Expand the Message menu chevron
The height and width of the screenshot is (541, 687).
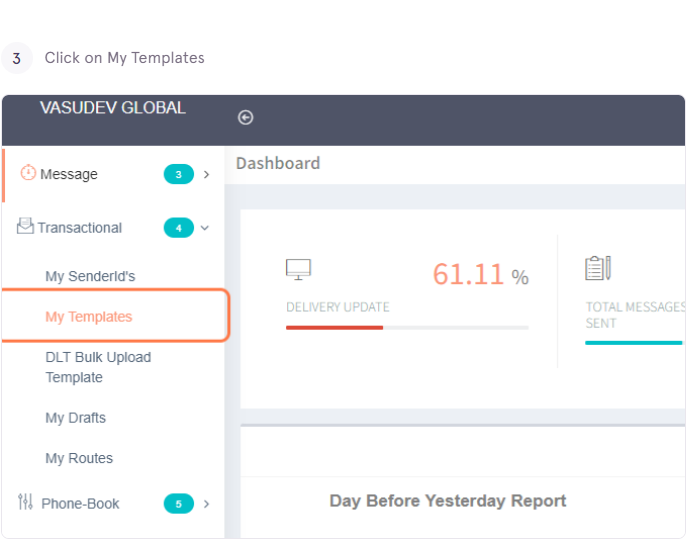[206, 174]
